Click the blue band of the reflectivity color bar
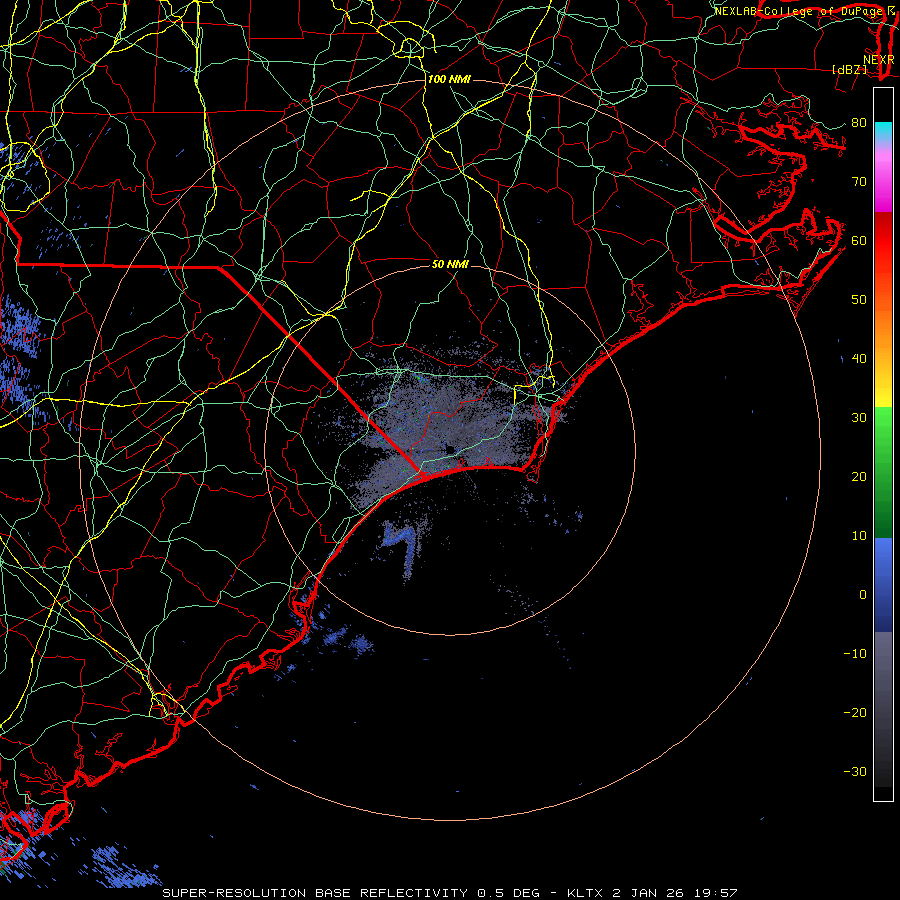This screenshot has width=900, height=900. pyautogui.click(x=883, y=584)
